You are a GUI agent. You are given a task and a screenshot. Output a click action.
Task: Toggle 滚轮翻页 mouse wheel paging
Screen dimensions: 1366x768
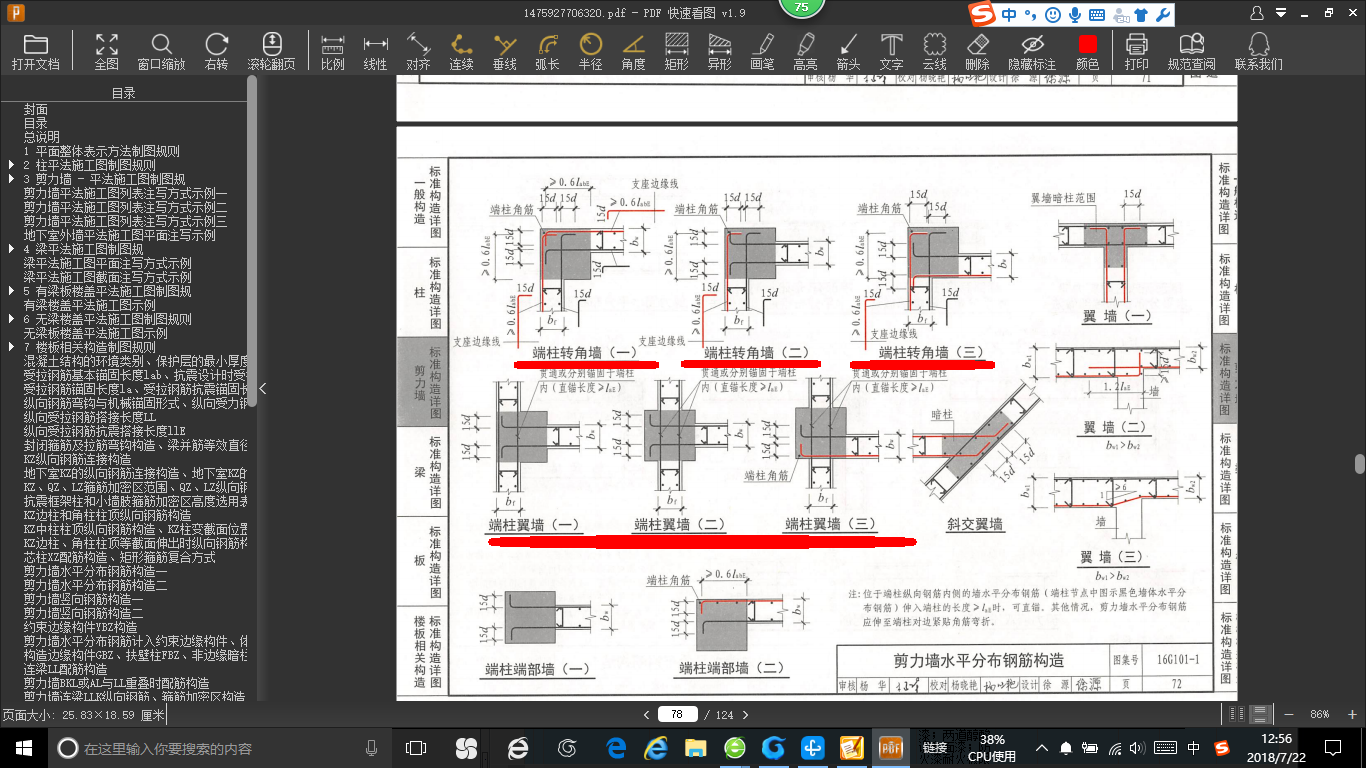272,51
